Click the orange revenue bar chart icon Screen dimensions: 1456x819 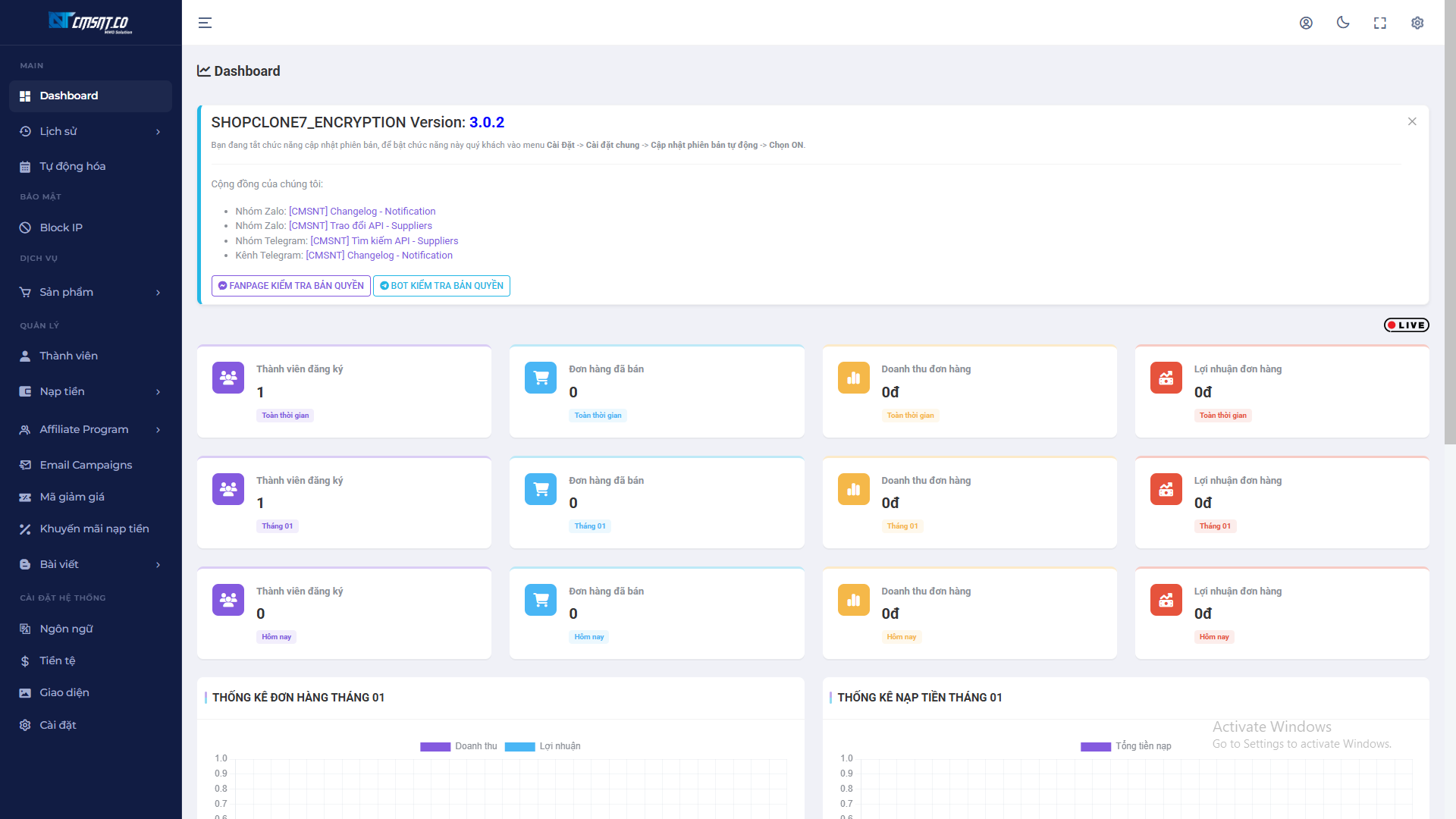(x=853, y=378)
